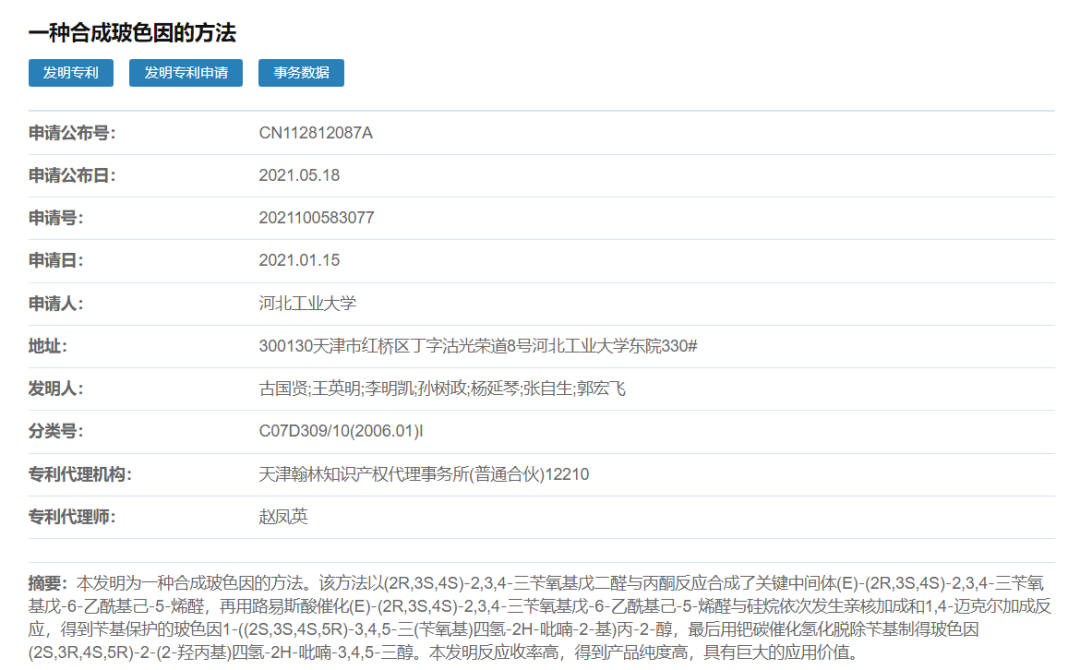Click classification number C07D309/10(2006.01)I
The height and width of the screenshot is (670, 1080).
click(341, 431)
